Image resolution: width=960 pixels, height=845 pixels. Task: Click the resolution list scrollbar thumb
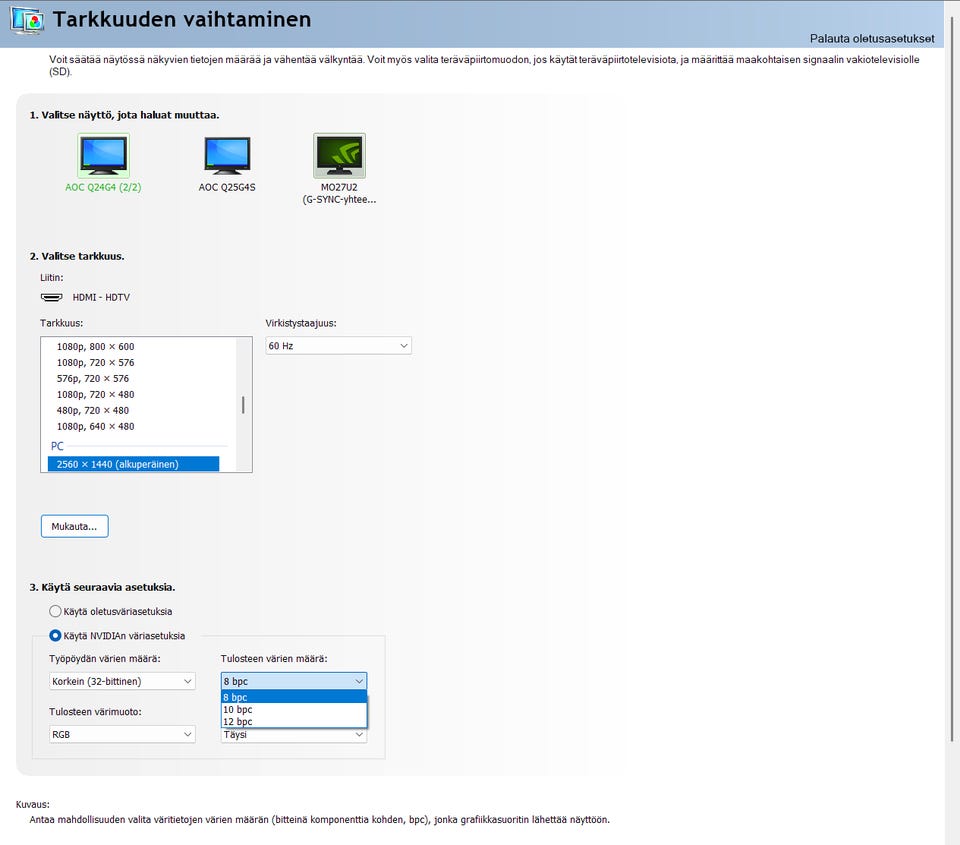[x=244, y=405]
